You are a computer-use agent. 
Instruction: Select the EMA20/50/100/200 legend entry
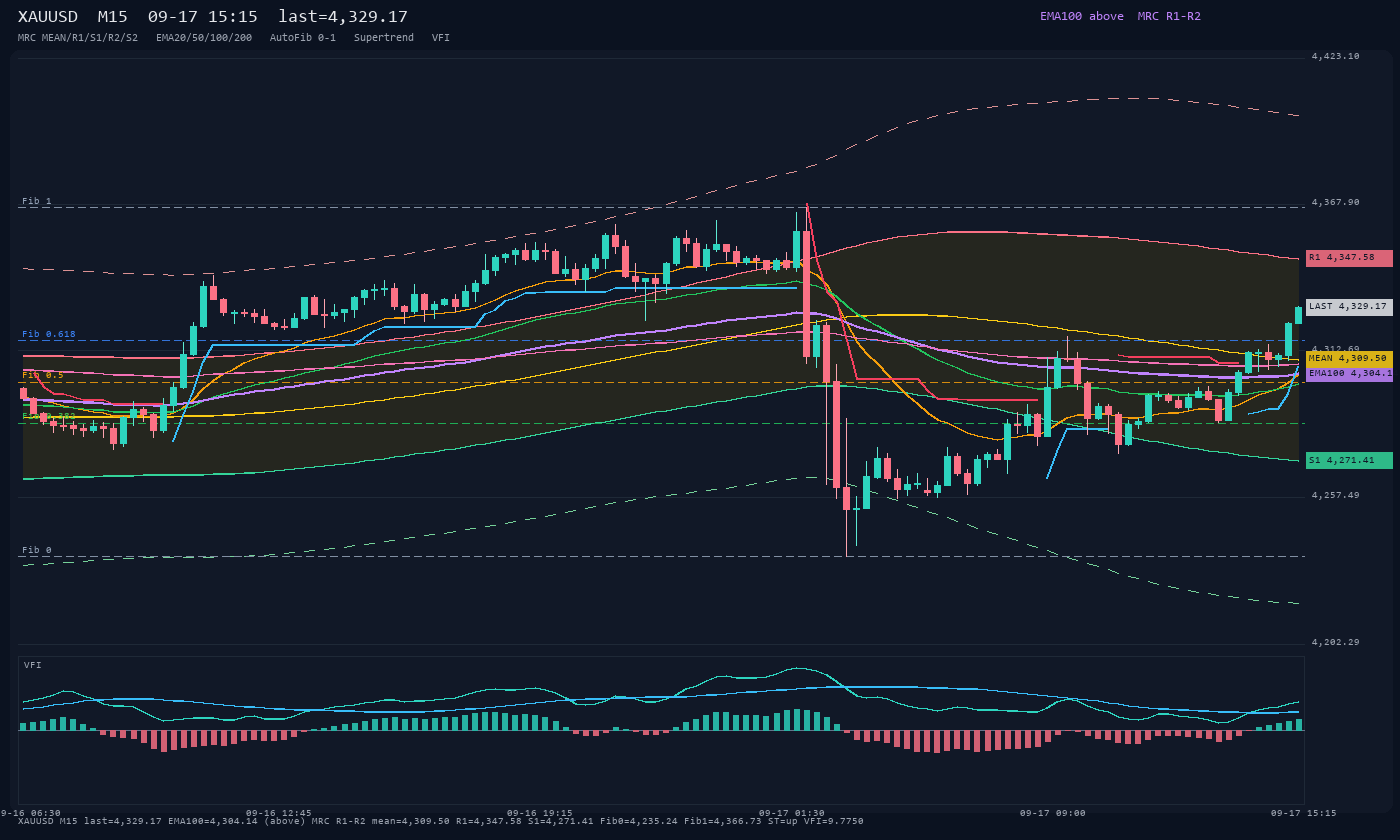click(204, 37)
